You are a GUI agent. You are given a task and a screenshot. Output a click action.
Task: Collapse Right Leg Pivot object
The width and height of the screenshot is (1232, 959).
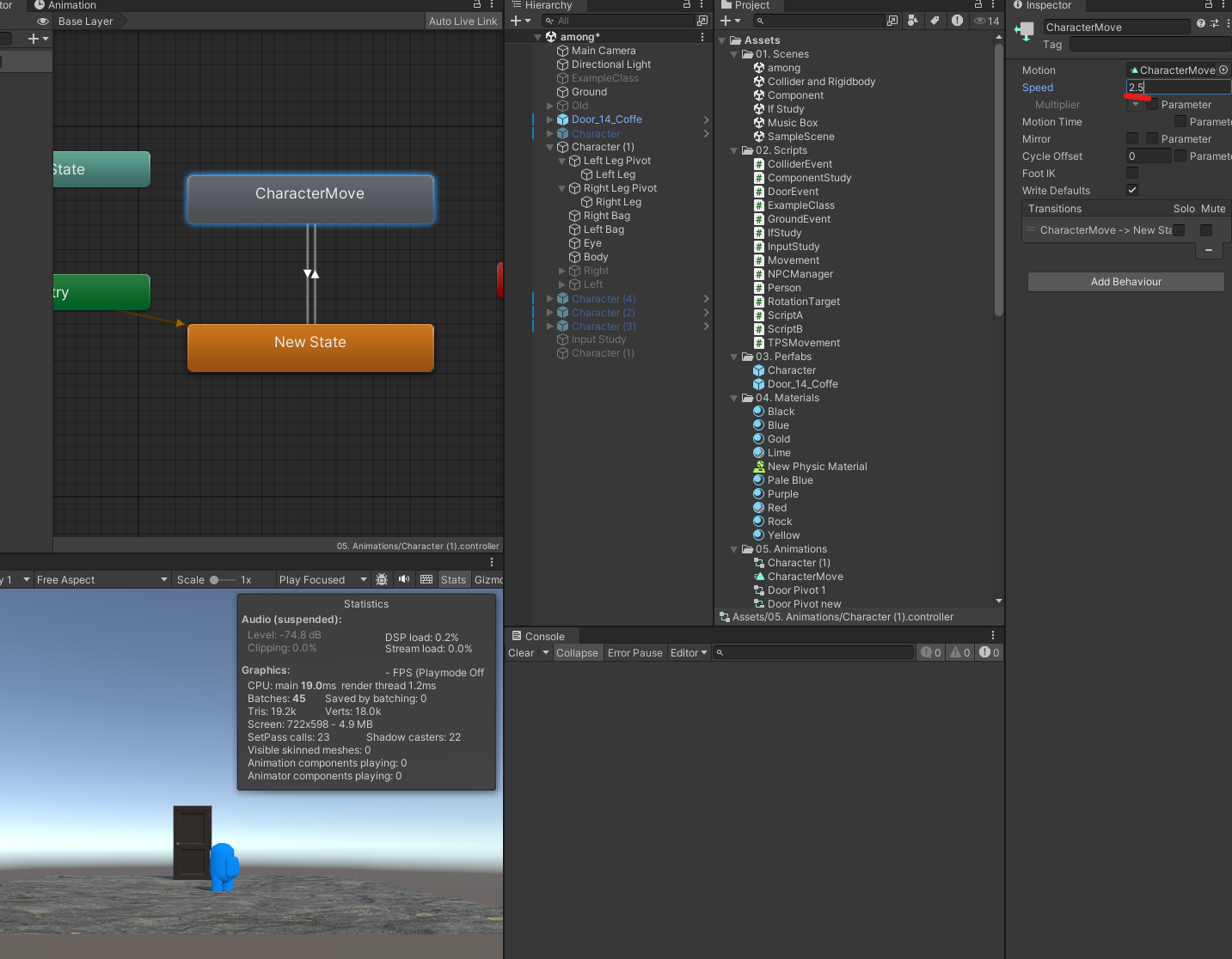(562, 188)
